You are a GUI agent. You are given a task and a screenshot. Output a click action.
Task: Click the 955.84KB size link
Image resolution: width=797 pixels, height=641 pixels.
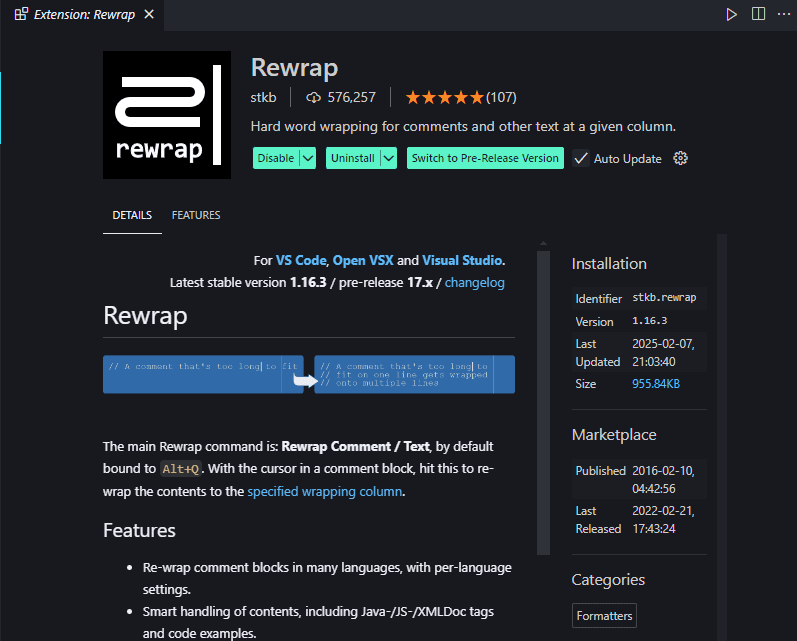[656, 384]
